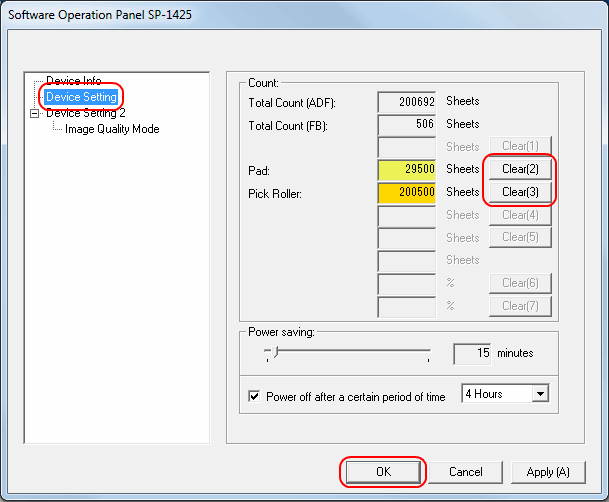Click the Total Count (ADF) value field

[407, 102]
